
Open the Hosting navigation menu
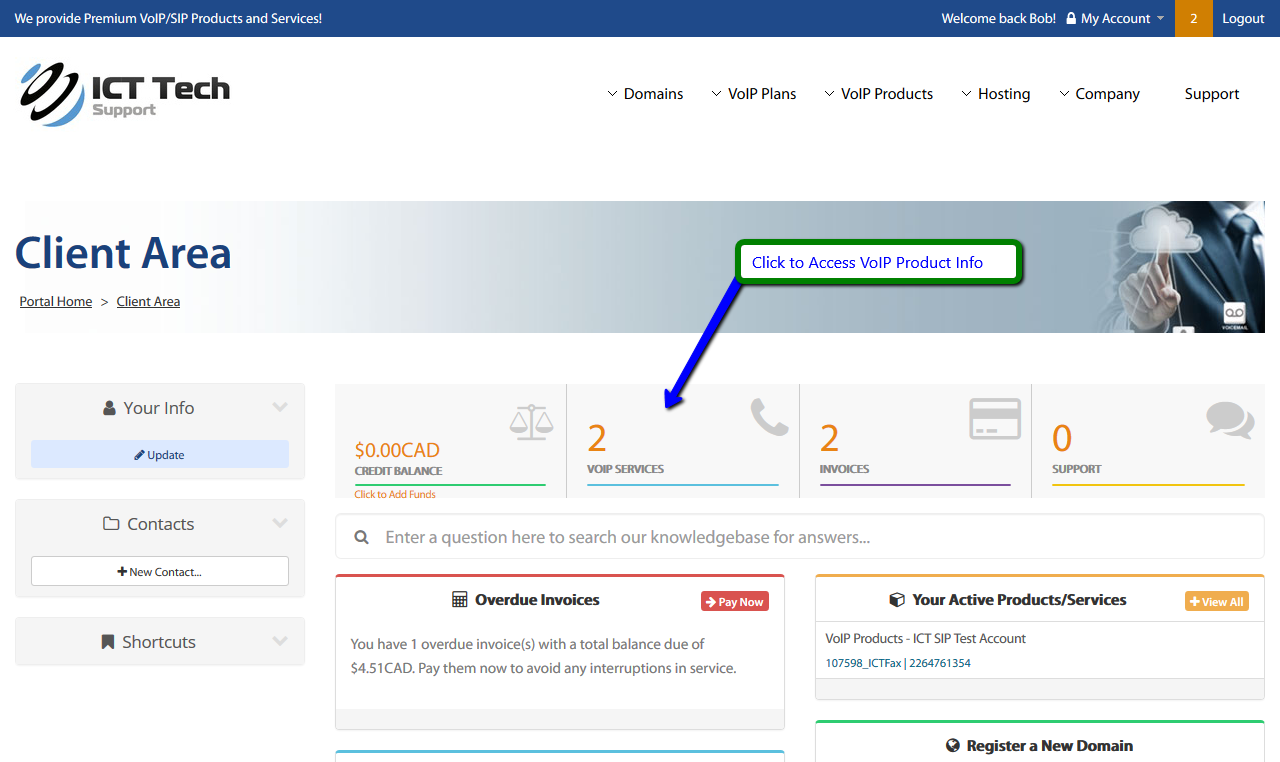tap(996, 94)
